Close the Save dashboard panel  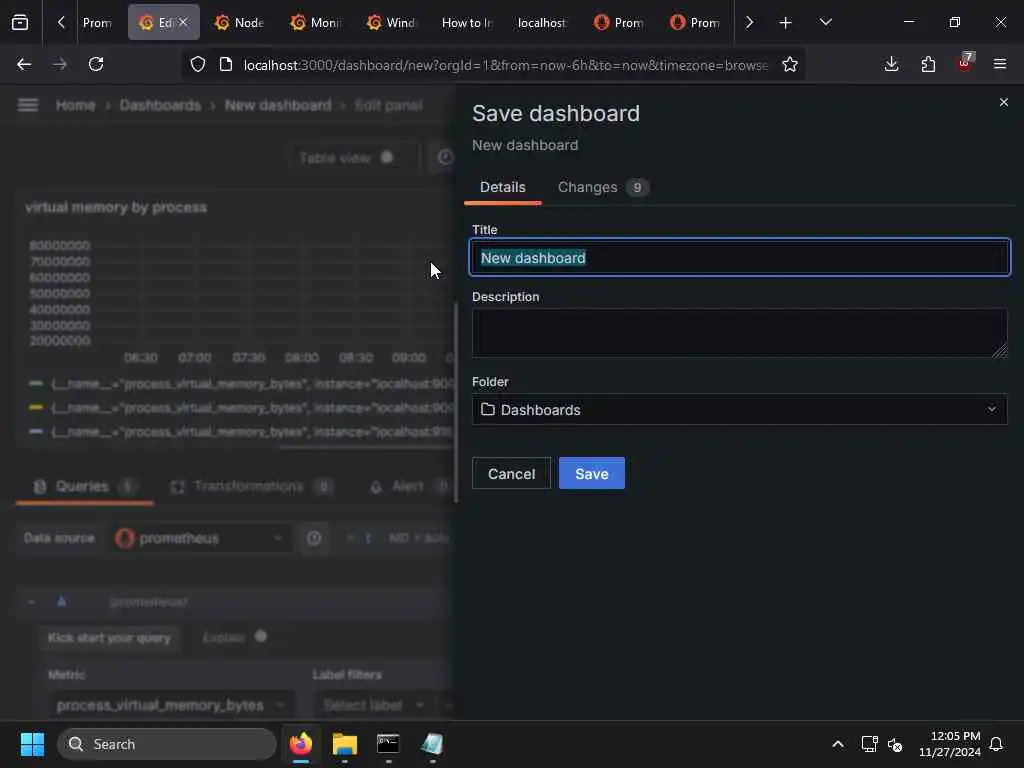[1004, 103]
